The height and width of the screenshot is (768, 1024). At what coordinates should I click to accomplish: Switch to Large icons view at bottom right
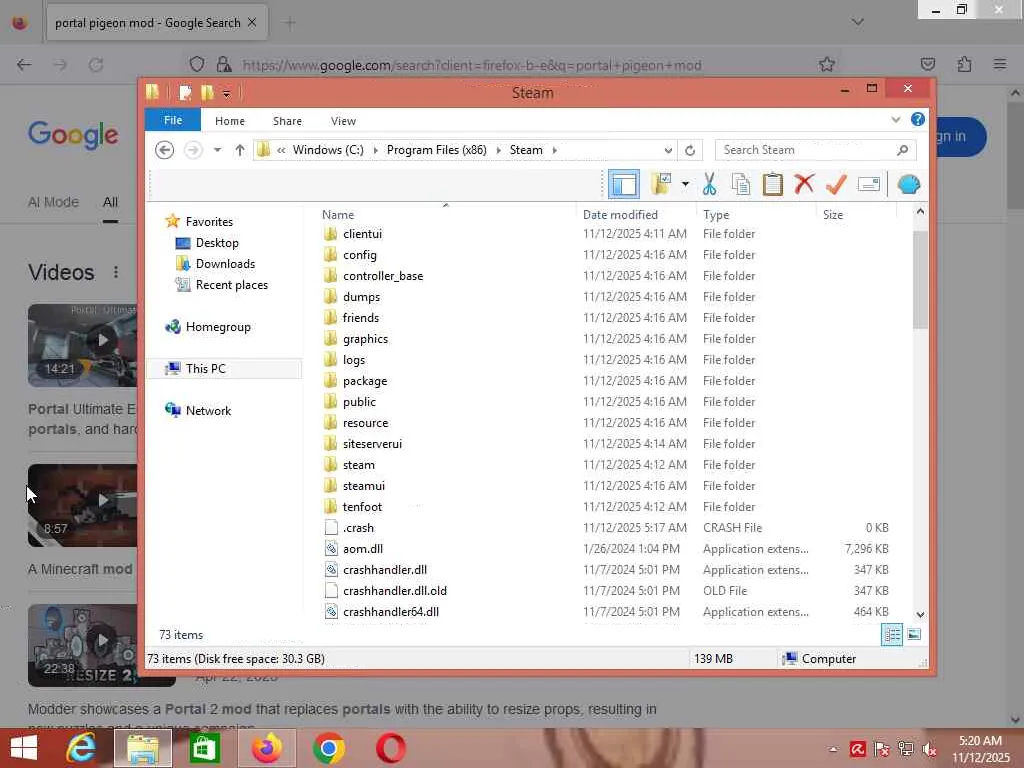914,635
